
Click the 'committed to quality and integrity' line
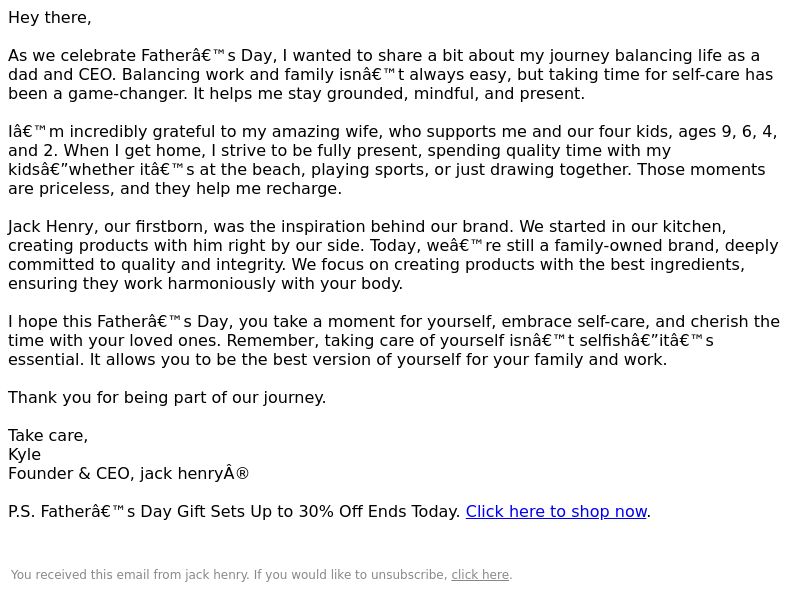[x=377, y=265]
